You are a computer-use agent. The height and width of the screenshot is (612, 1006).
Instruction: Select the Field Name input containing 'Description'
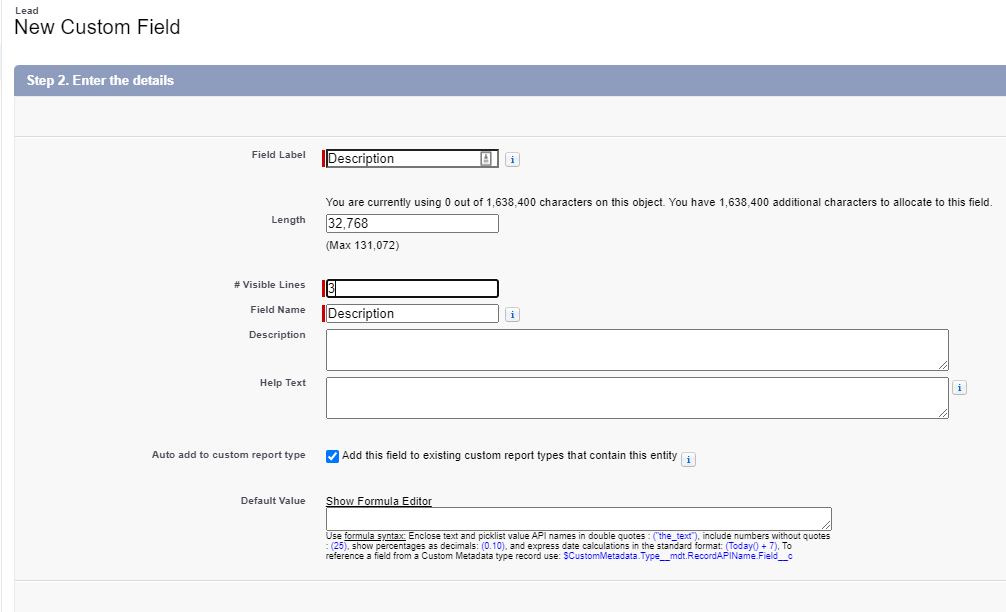(x=410, y=313)
